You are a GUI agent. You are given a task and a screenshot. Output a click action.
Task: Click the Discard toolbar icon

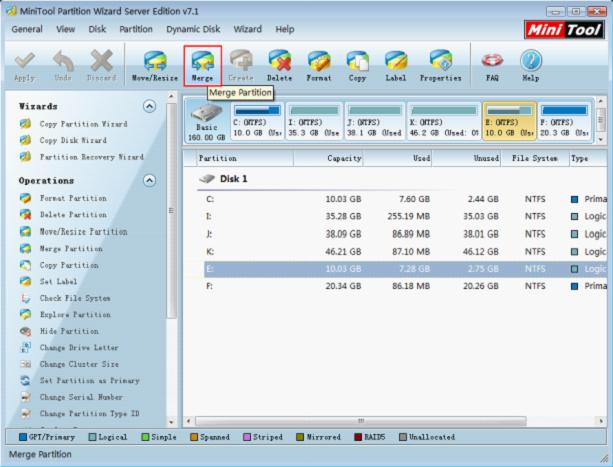point(101,61)
